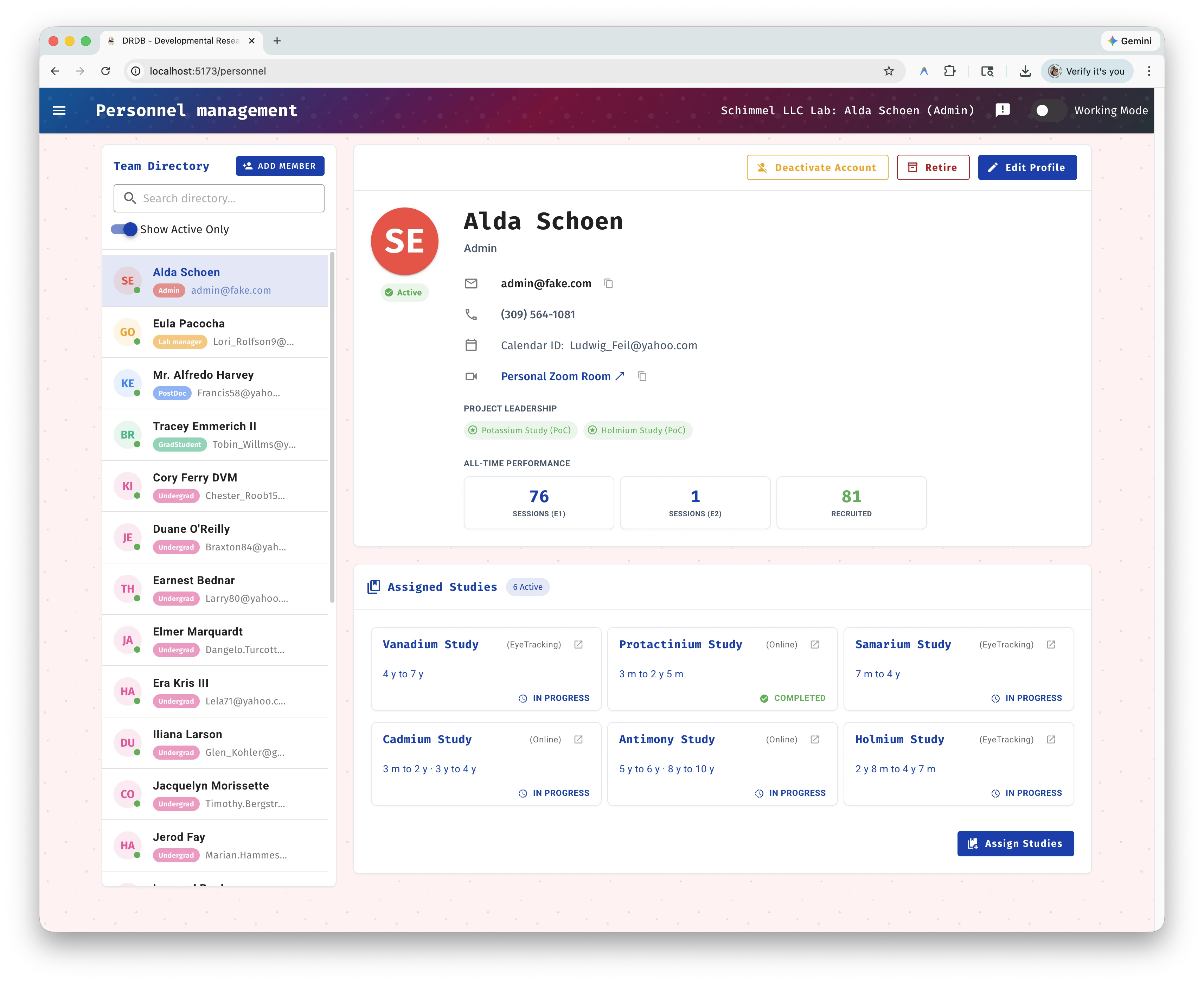The width and height of the screenshot is (1204, 984).
Task: Focus the Search directory input field
Action: (x=219, y=198)
